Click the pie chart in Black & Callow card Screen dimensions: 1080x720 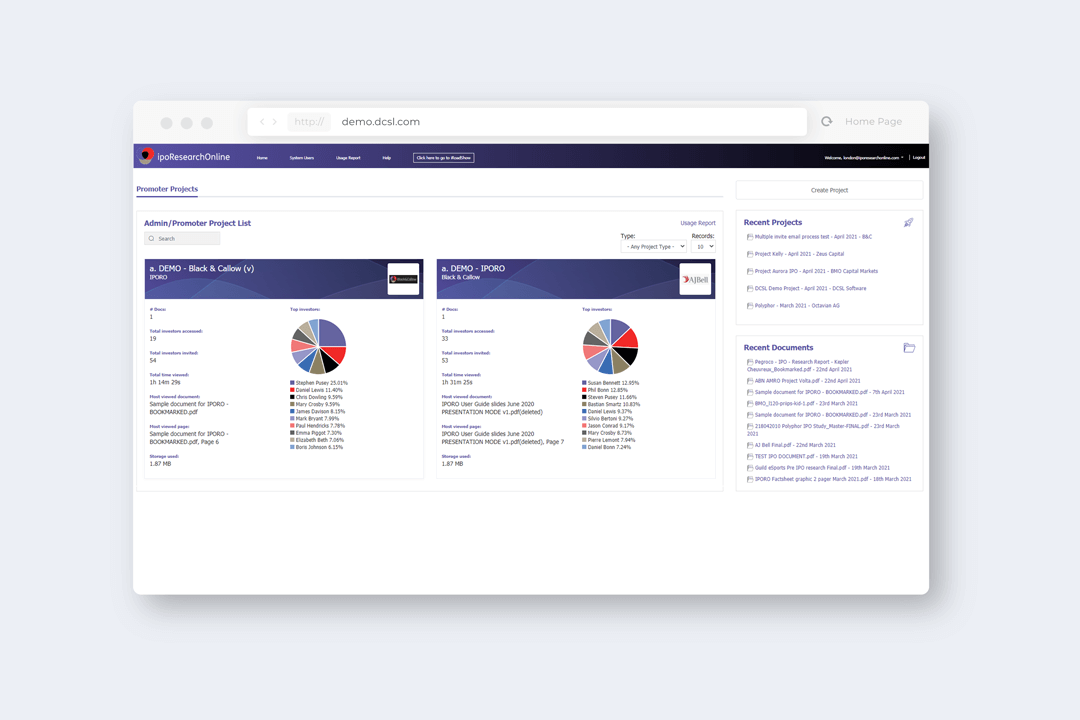tap(318, 347)
